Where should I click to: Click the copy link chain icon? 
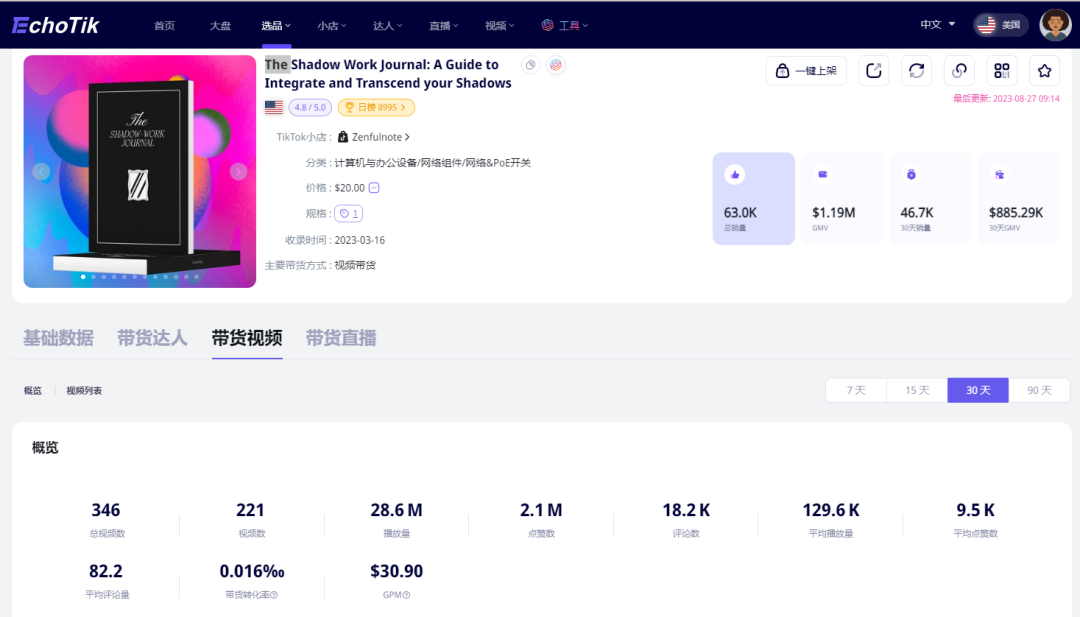coord(959,70)
